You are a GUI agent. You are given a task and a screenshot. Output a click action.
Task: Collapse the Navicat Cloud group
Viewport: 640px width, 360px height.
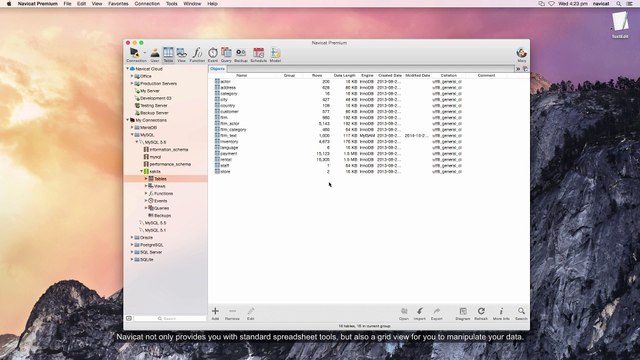click(127, 69)
